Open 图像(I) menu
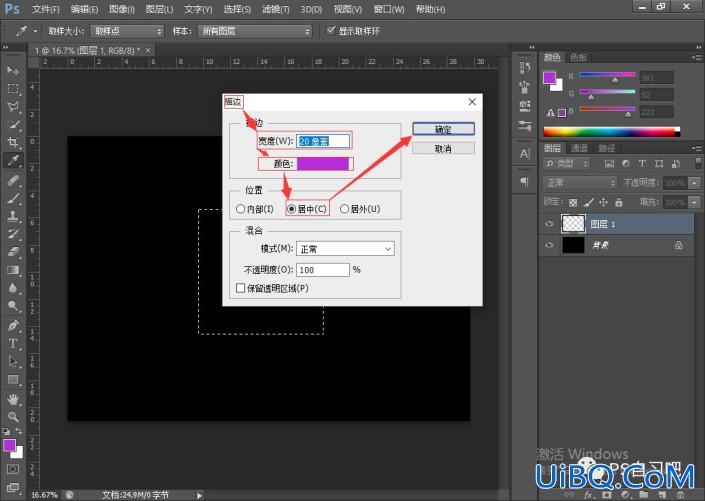This screenshot has width=705, height=501. tap(122, 9)
